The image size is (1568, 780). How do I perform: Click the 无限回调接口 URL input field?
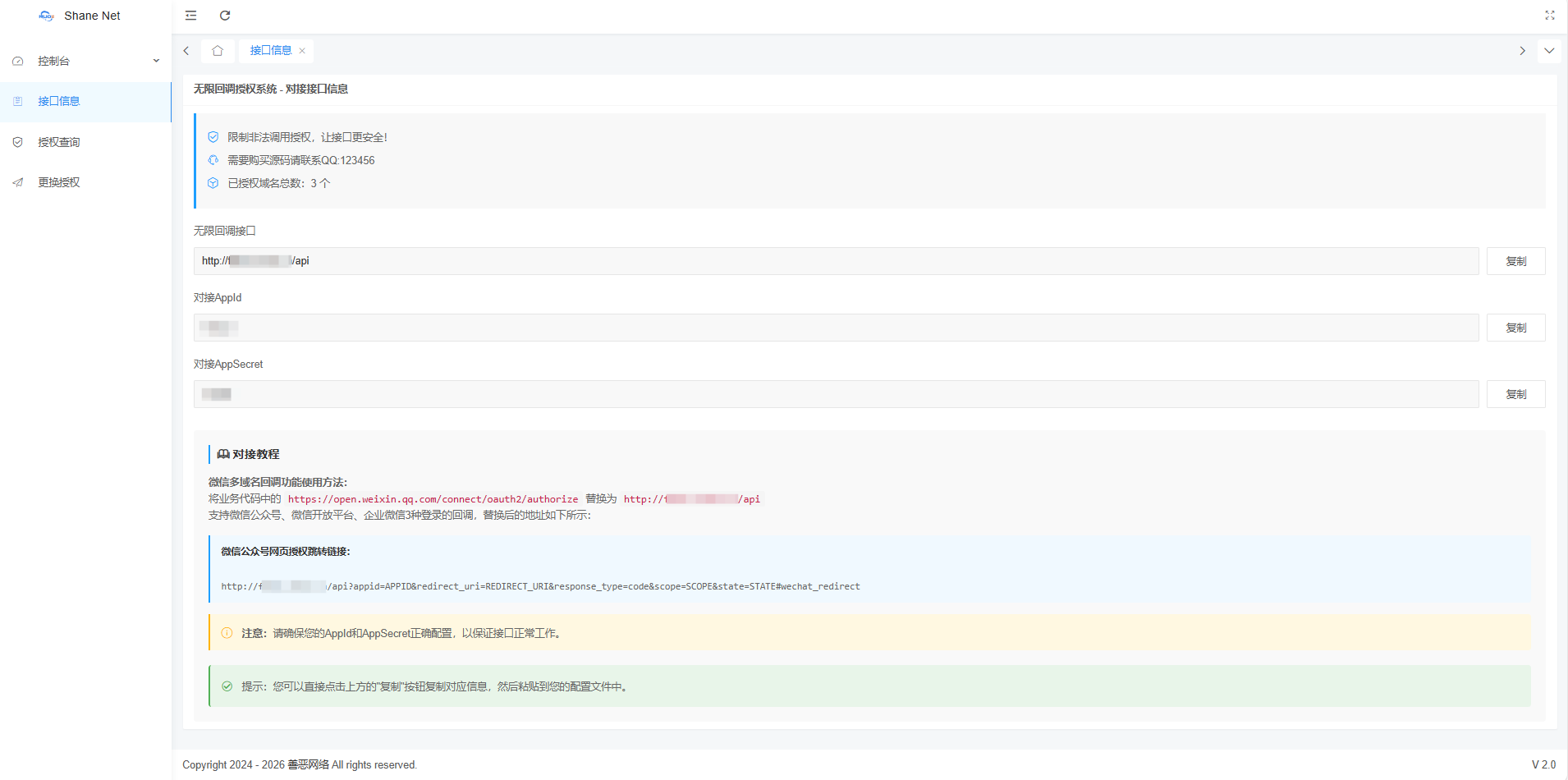836,261
